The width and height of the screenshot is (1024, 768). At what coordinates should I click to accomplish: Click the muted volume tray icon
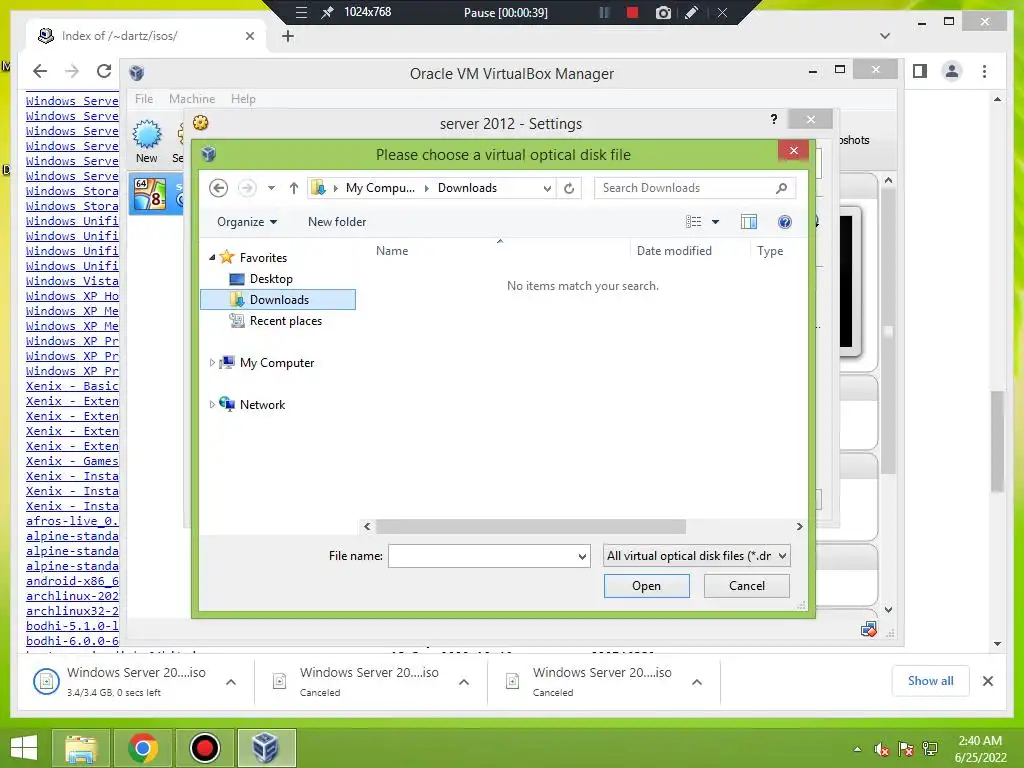point(881,749)
